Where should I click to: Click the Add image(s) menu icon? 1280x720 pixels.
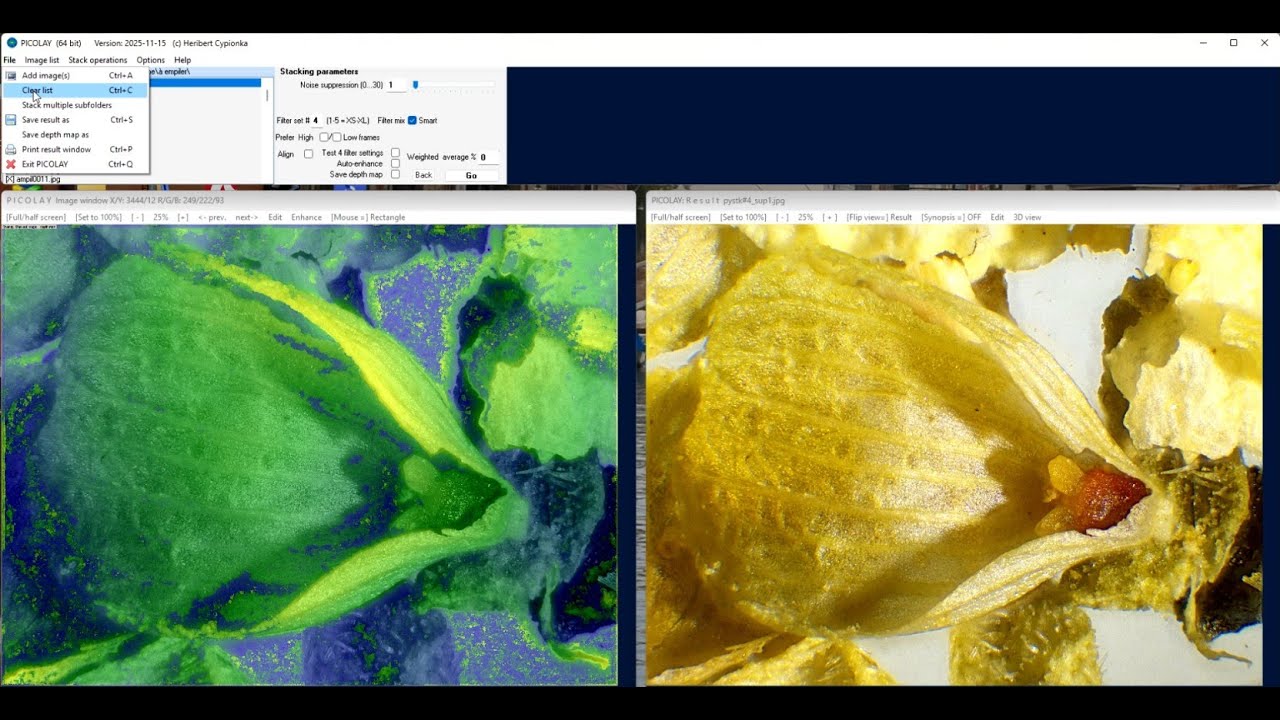pos(10,75)
